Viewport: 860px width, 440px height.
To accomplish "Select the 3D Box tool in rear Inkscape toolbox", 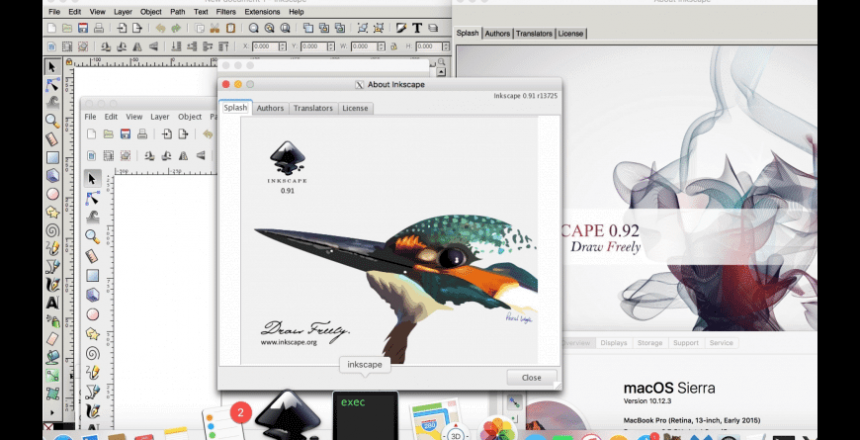I will coord(53,176).
